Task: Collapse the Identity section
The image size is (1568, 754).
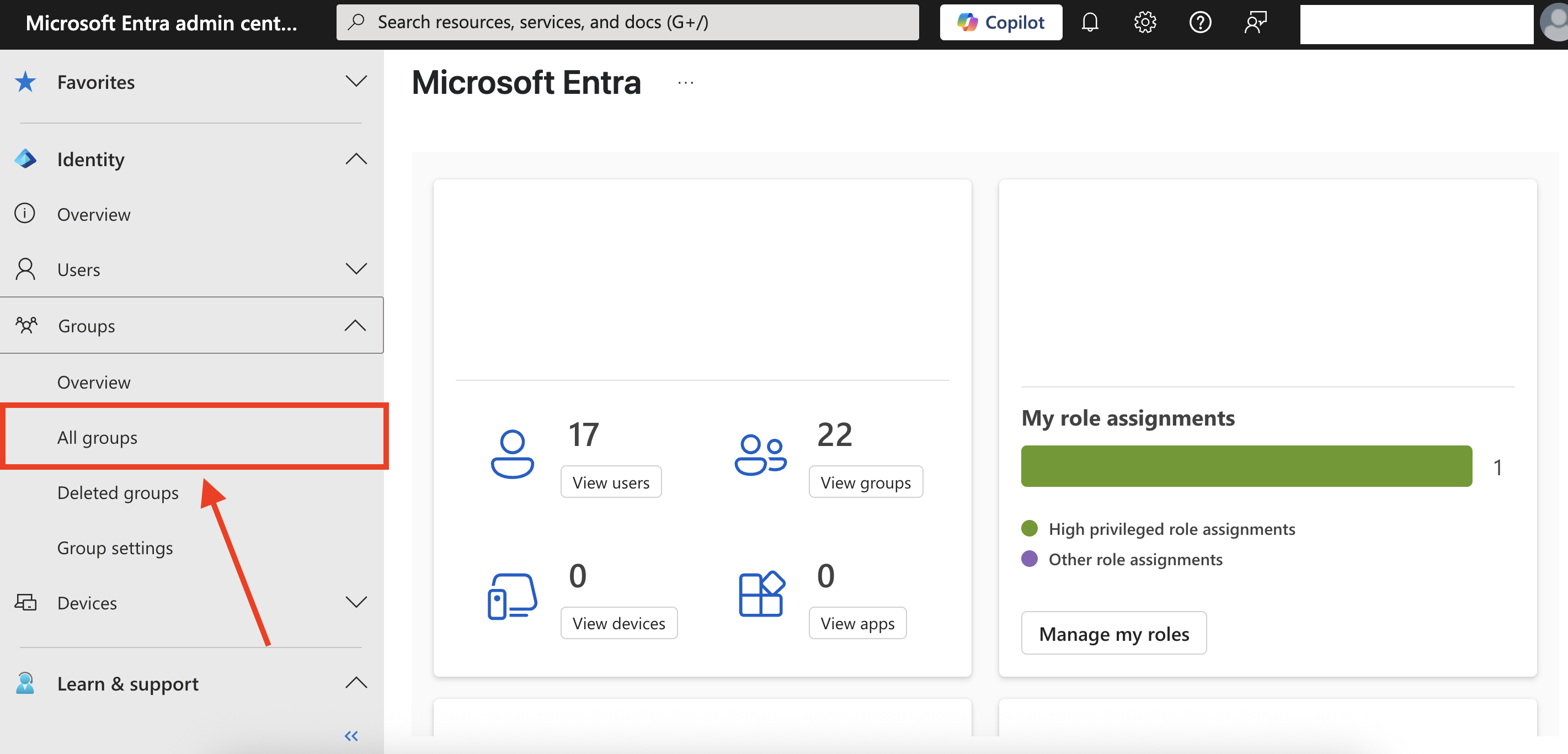Action: click(356, 159)
